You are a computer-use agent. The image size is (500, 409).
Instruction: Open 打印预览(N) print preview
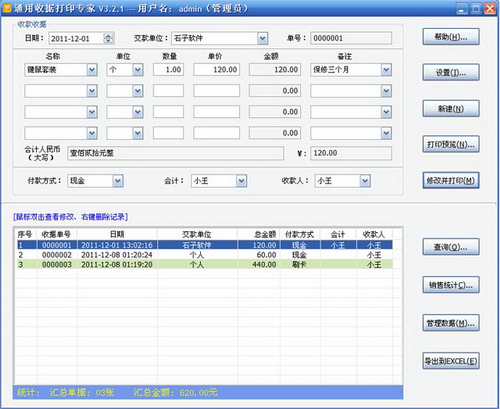pyautogui.click(x=451, y=144)
